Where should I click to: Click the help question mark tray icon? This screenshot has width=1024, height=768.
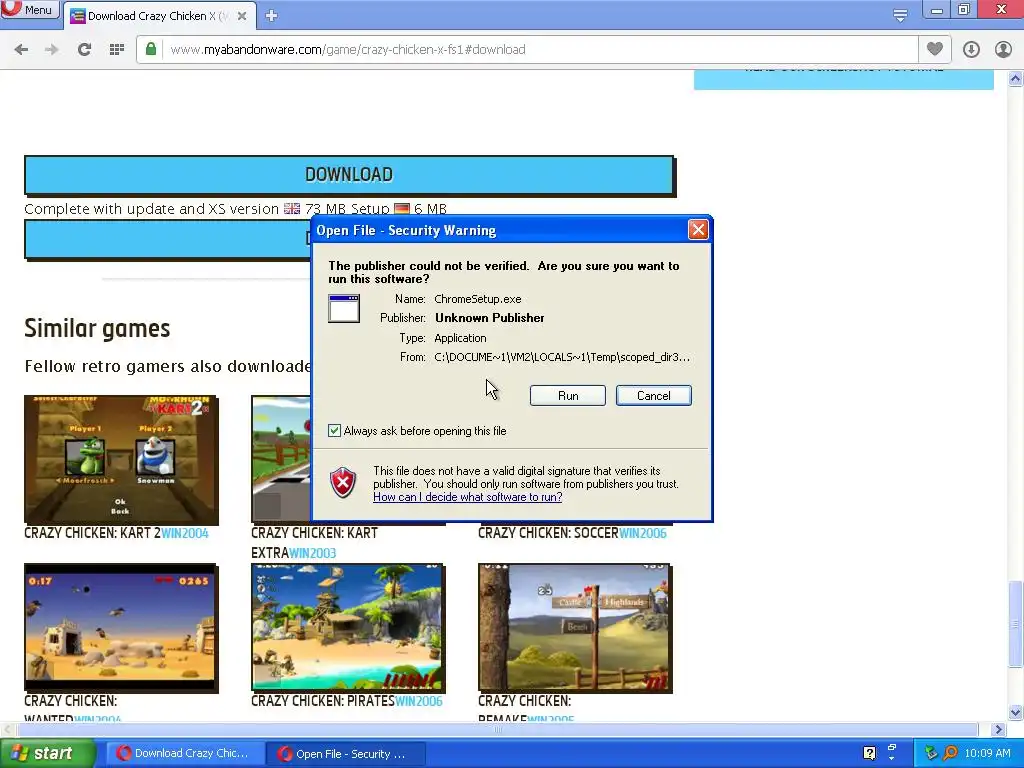click(x=869, y=753)
